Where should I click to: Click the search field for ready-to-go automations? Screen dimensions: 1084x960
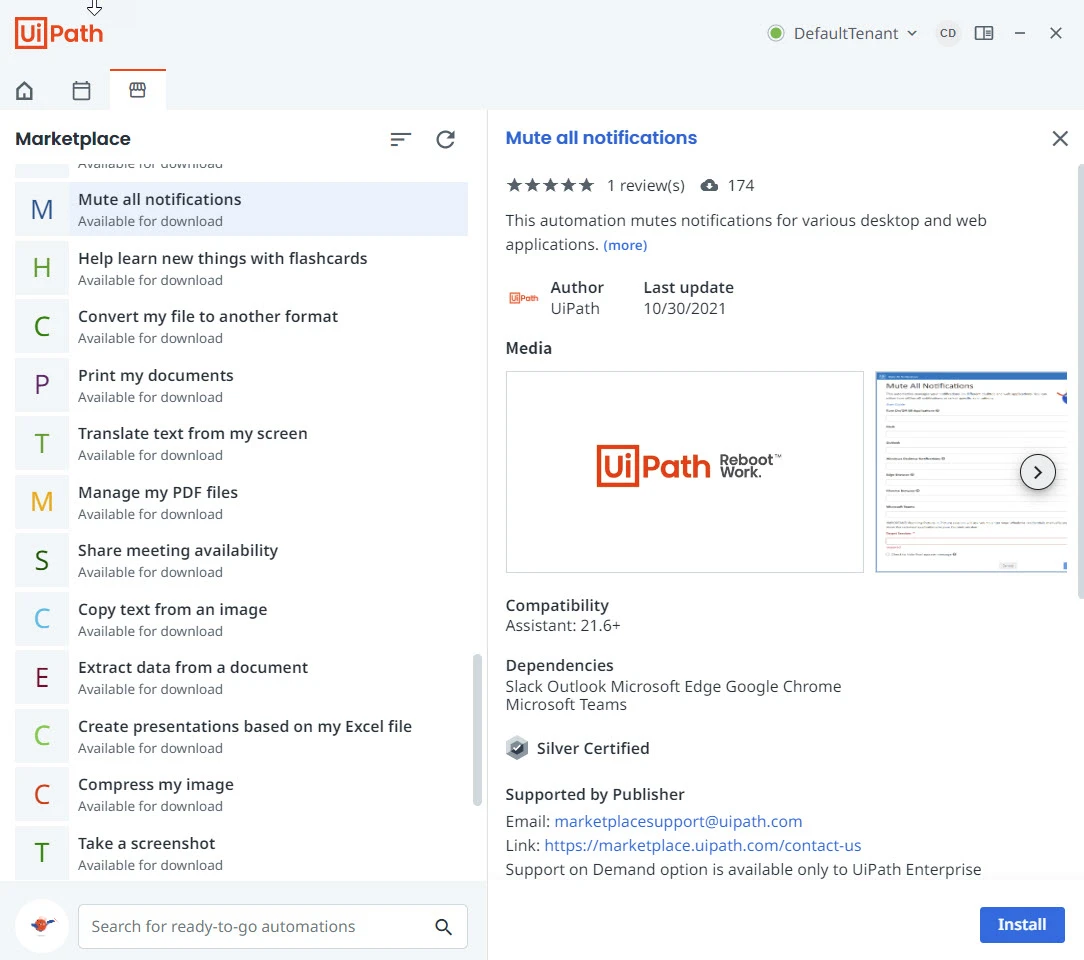(272, 927)
